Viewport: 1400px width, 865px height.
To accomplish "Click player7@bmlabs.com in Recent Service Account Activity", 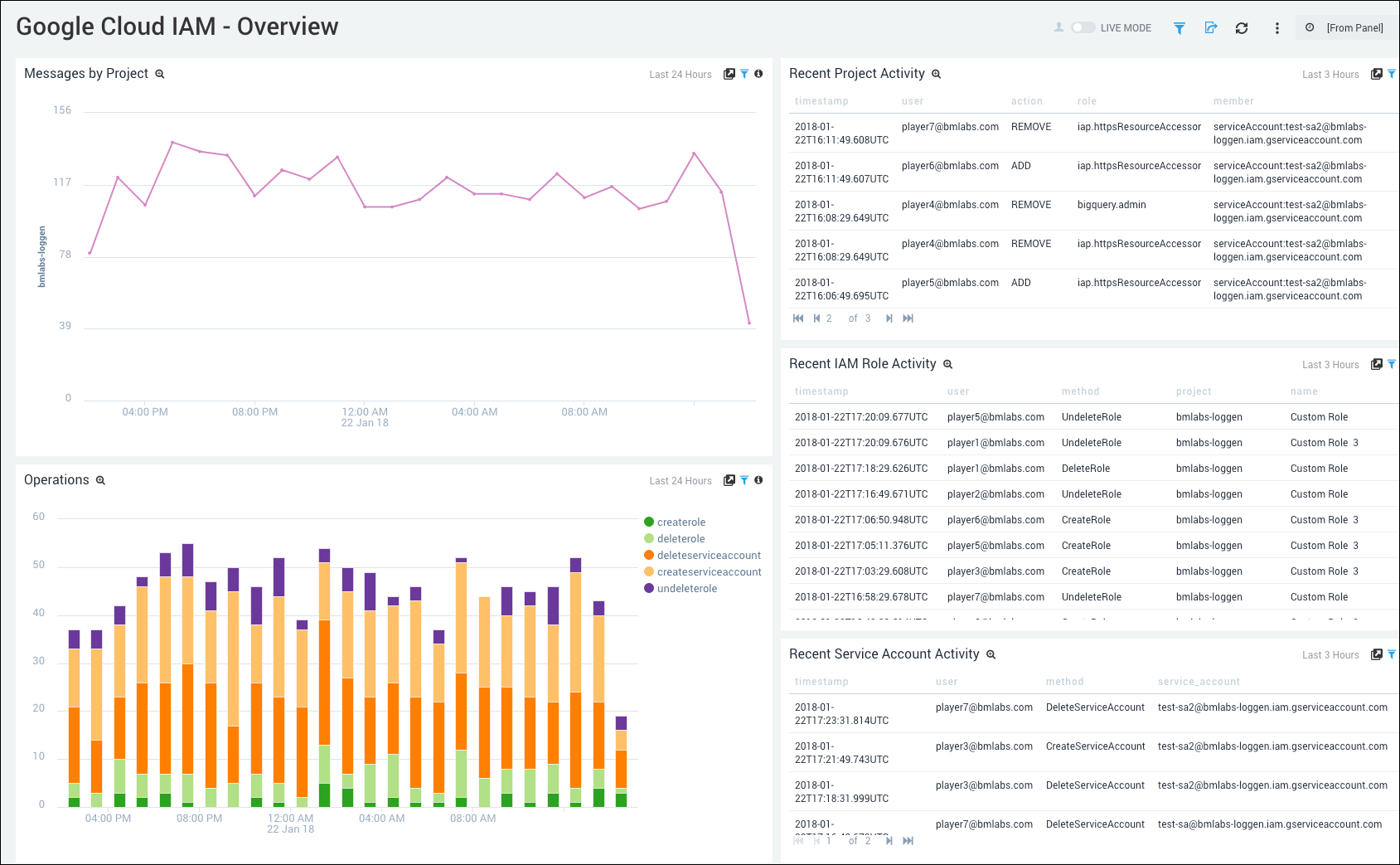I will click(x=984, y=707).
